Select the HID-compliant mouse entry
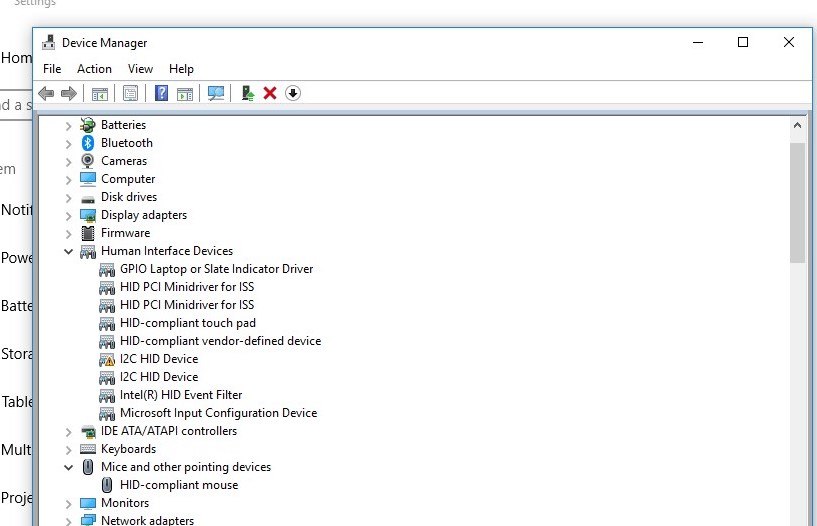The width and height of the screenshot is (817, 526). click(178, 485)
